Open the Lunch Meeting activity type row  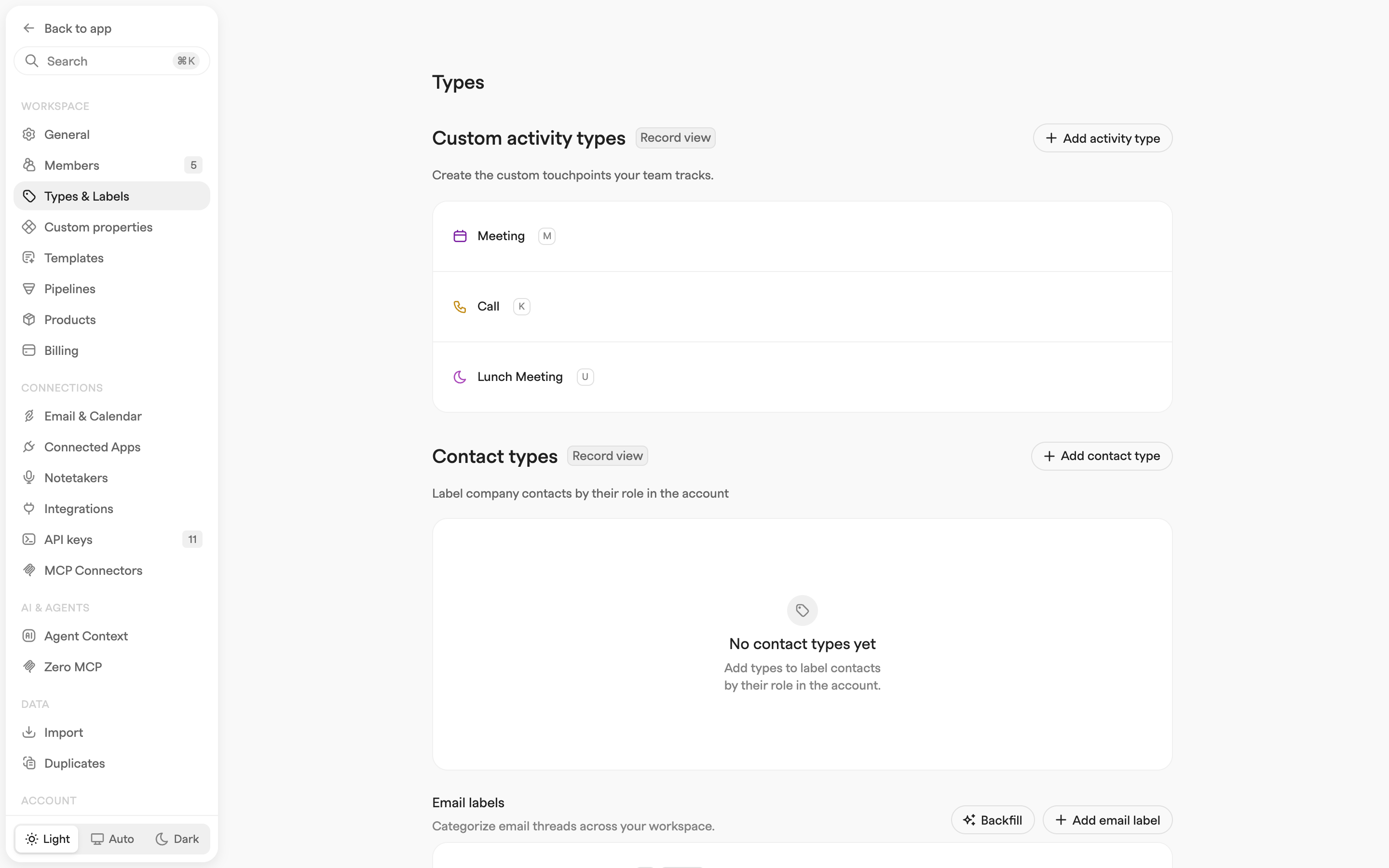coord(802,377)
